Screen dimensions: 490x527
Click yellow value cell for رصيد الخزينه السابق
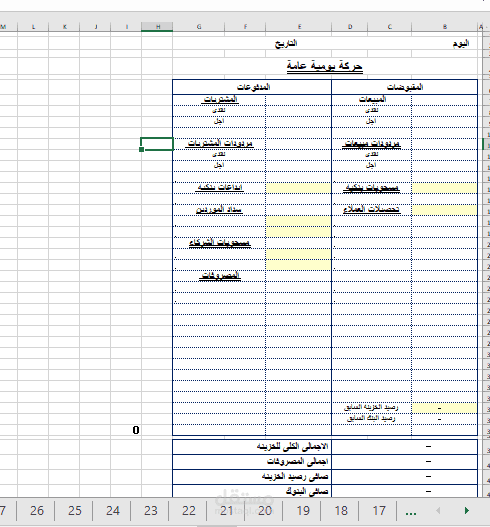(444, 408)
